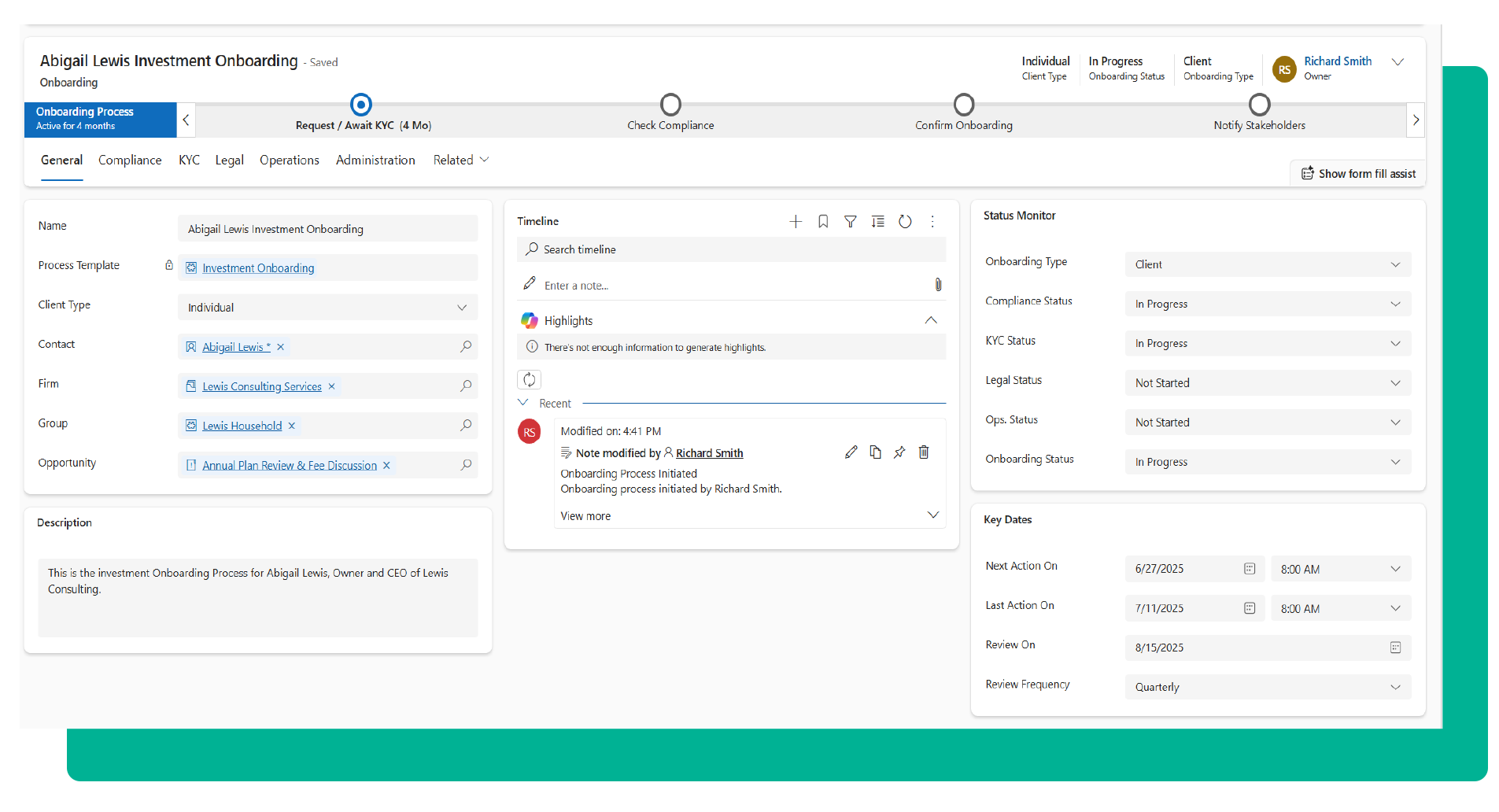Viewport: 1499px width, 812px height.
Task: Select the Notify Stakeholders stage circle
Action: click(x=1259, y=105)
